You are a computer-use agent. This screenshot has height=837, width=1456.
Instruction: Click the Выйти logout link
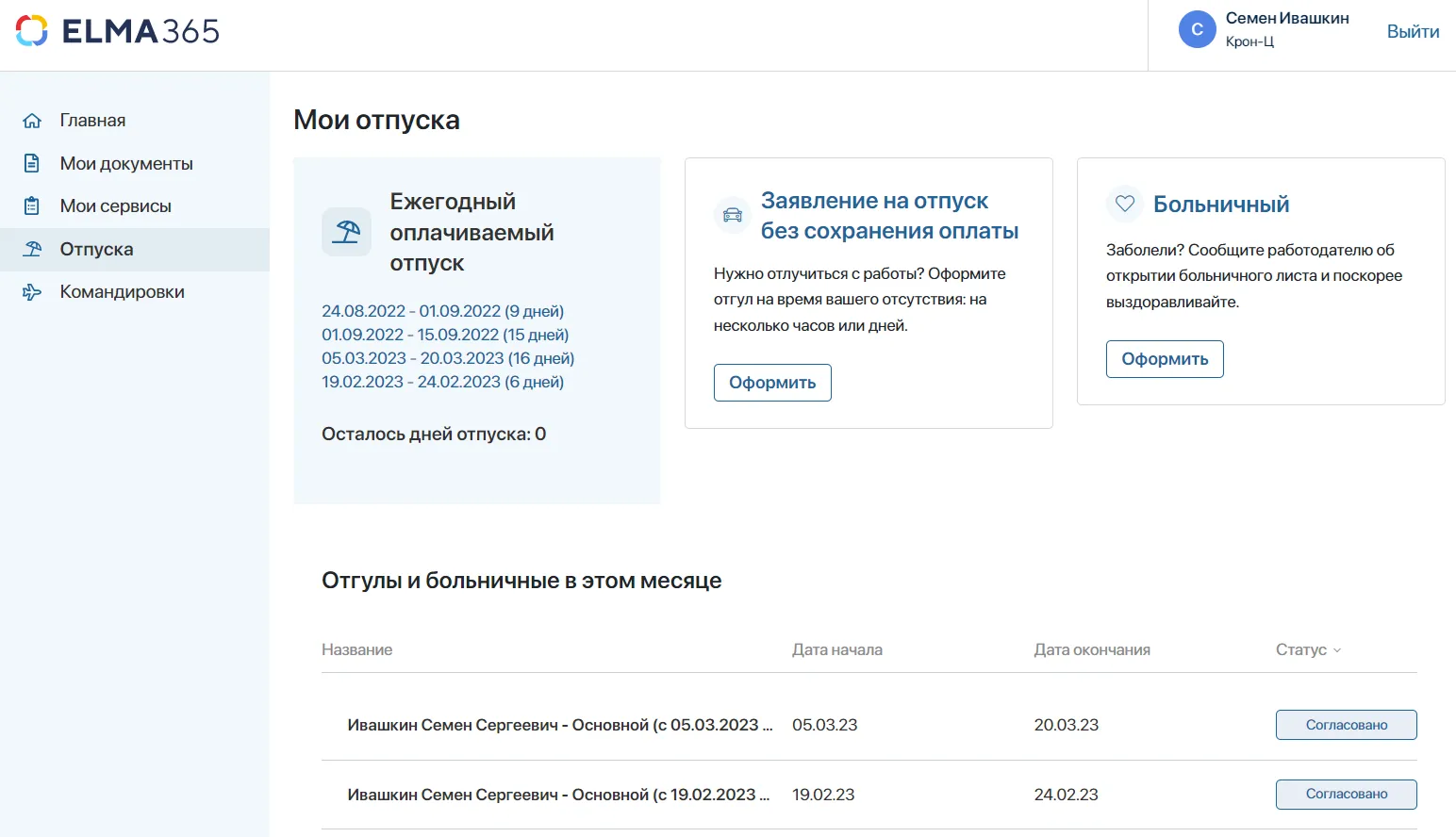(x=1413, y=31)
